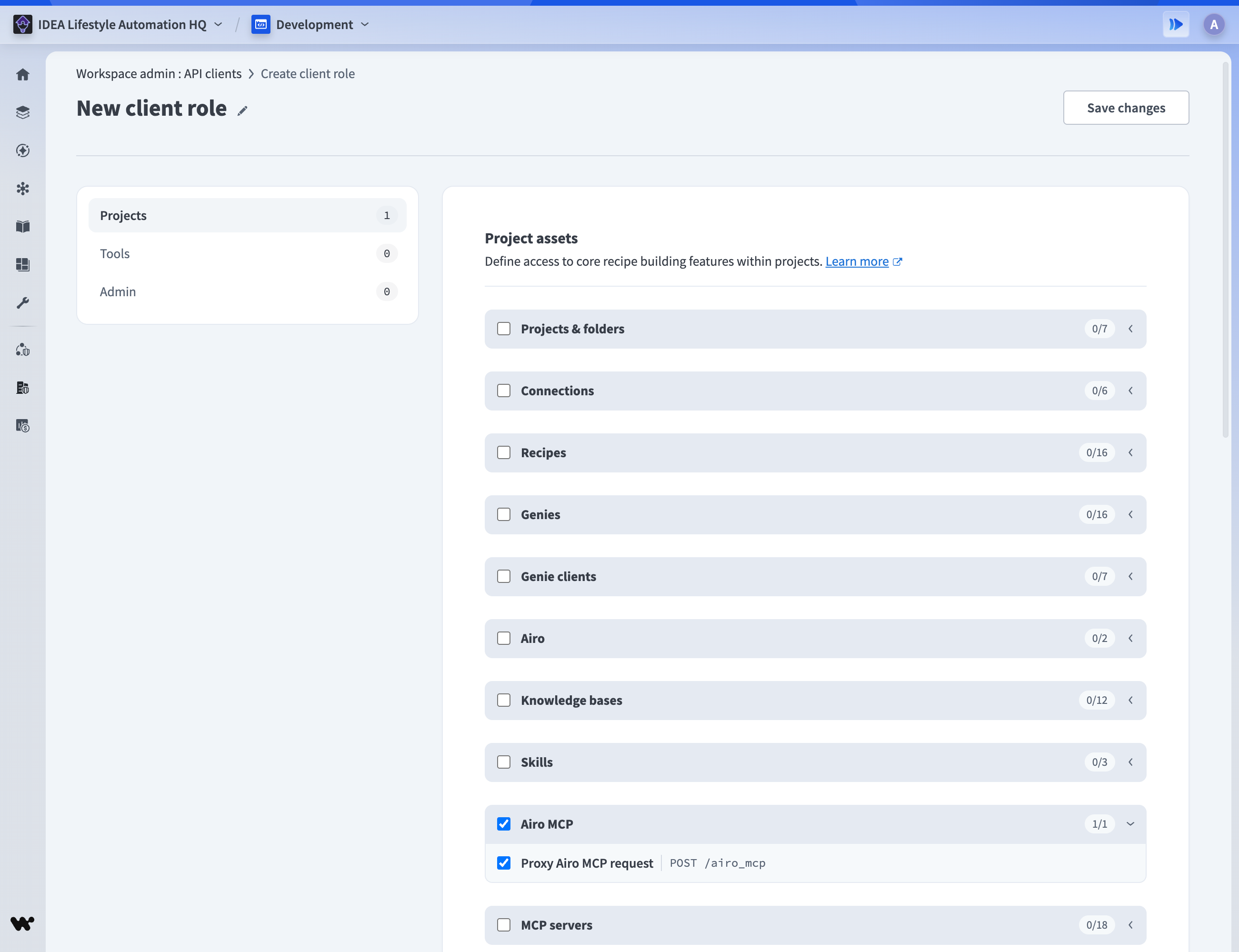This screenshot has width=1239, height=952.
Task: Open the chart-with-dollar sidebar icon
Action: [x=23, y=426]
